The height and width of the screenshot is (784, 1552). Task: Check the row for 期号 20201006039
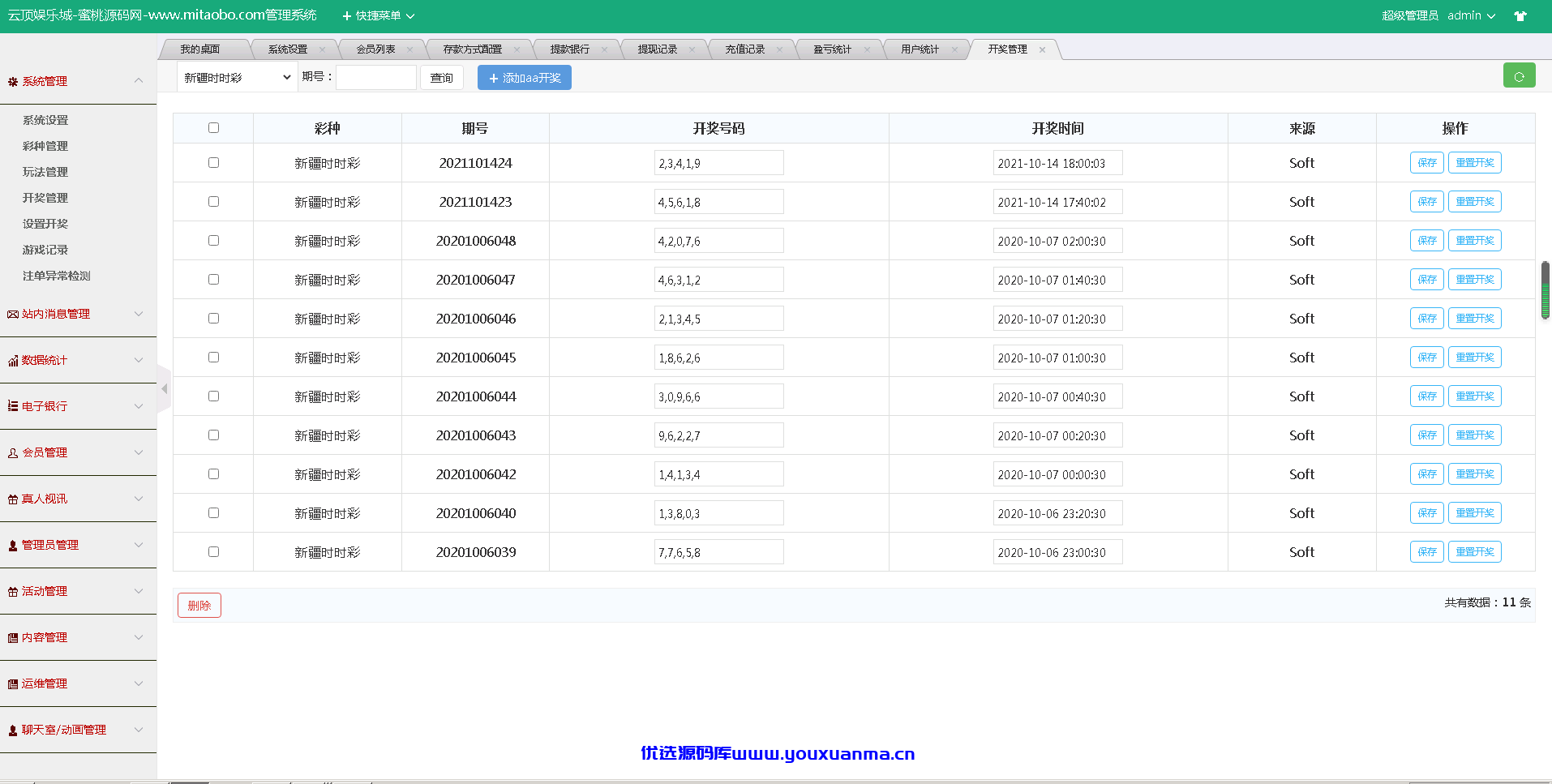(x=213, y=551)
